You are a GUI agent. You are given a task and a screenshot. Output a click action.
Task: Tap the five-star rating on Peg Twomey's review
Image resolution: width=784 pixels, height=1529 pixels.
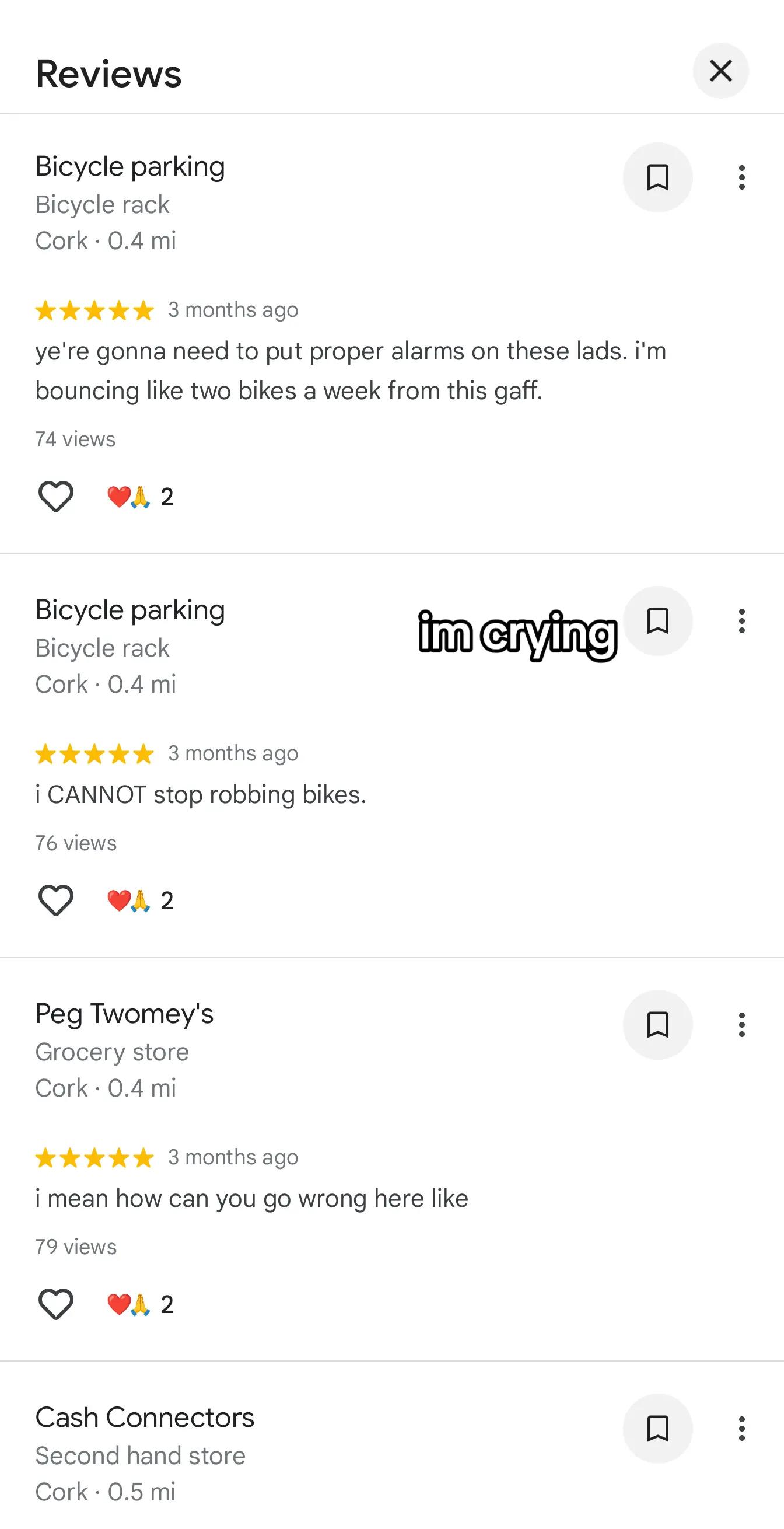94,1157
